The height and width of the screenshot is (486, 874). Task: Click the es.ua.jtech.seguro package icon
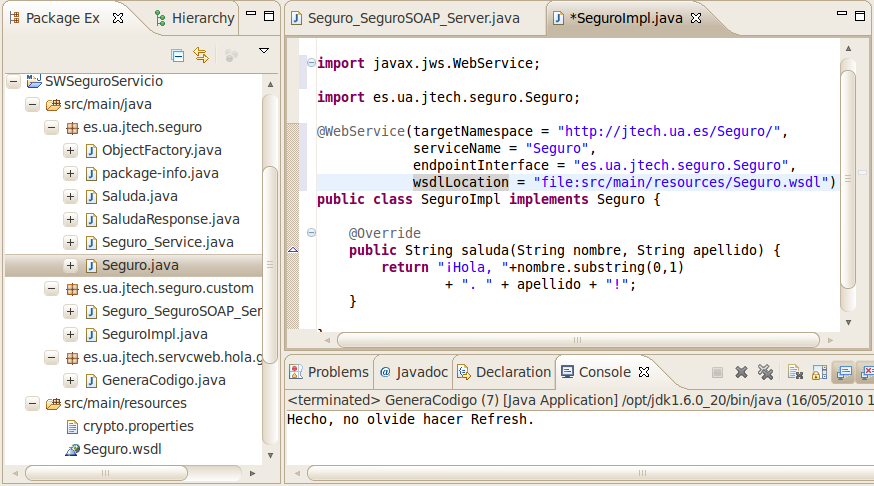(x=72, y=128)
